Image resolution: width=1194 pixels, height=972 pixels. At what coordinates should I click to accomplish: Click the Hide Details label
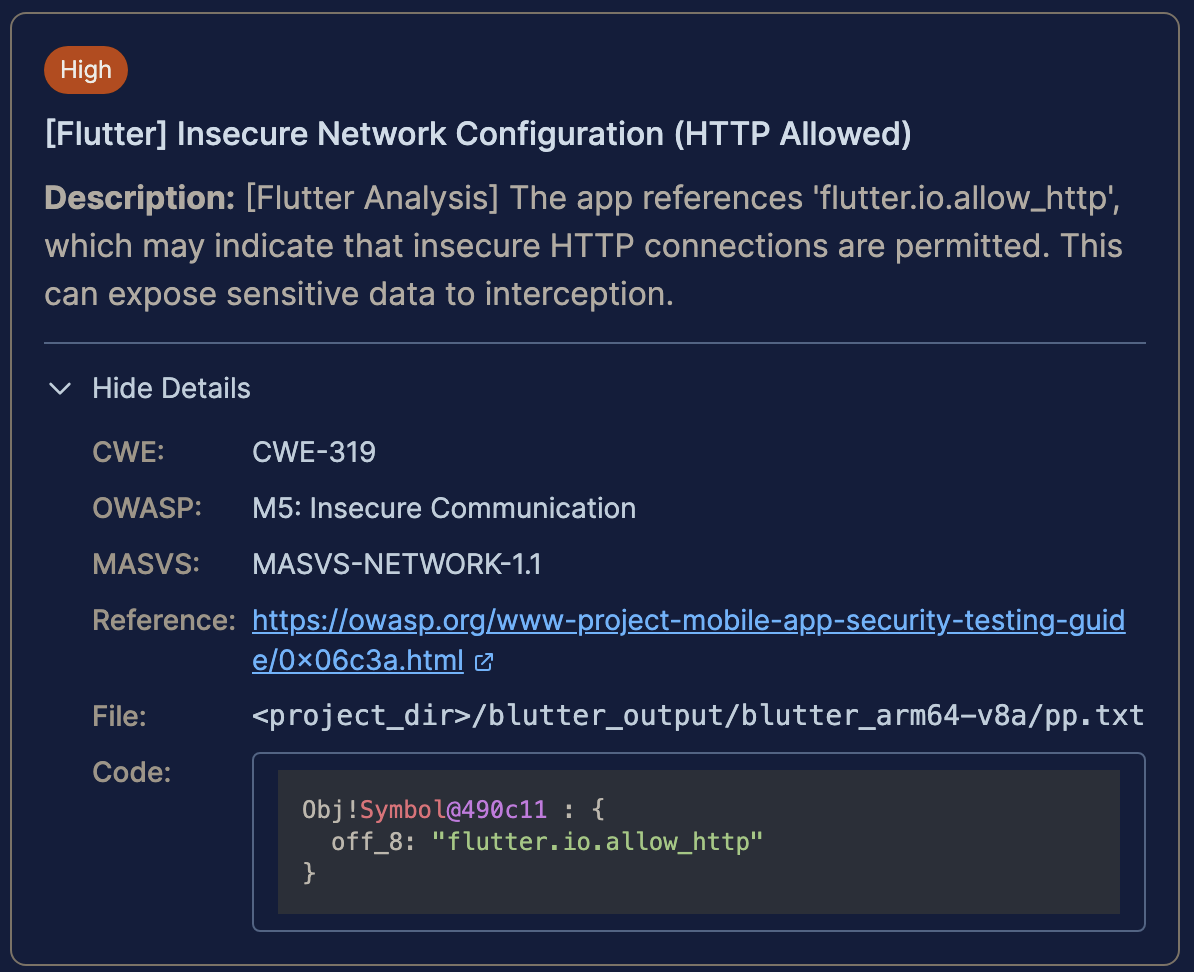(171, 388)
